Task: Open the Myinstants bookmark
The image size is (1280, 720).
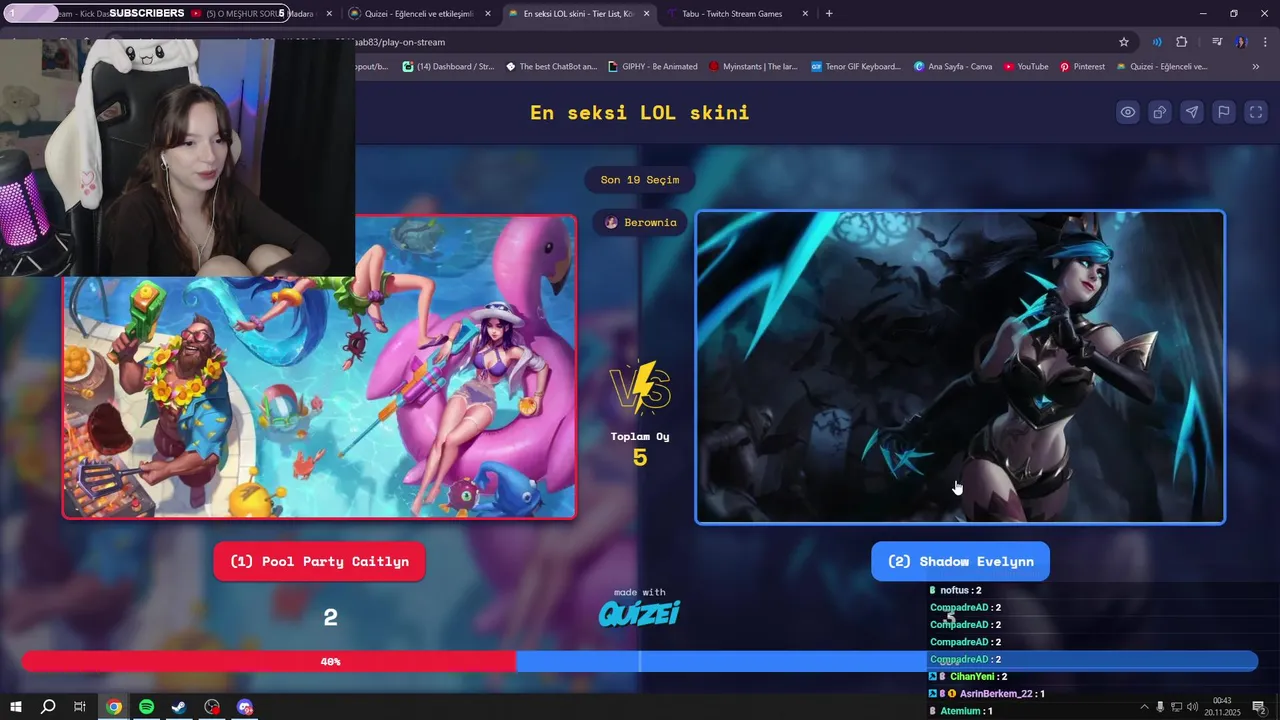Action: pos(753,67)
